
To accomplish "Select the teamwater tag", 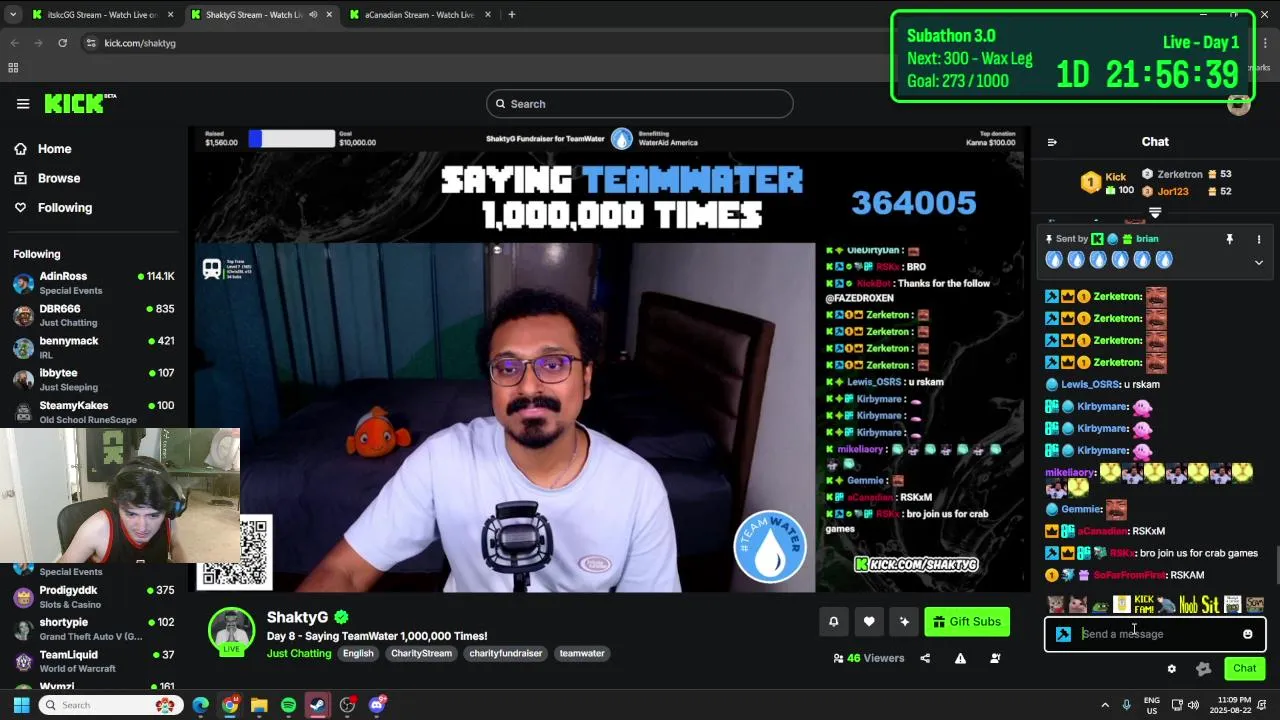I will tap(582, 654).
